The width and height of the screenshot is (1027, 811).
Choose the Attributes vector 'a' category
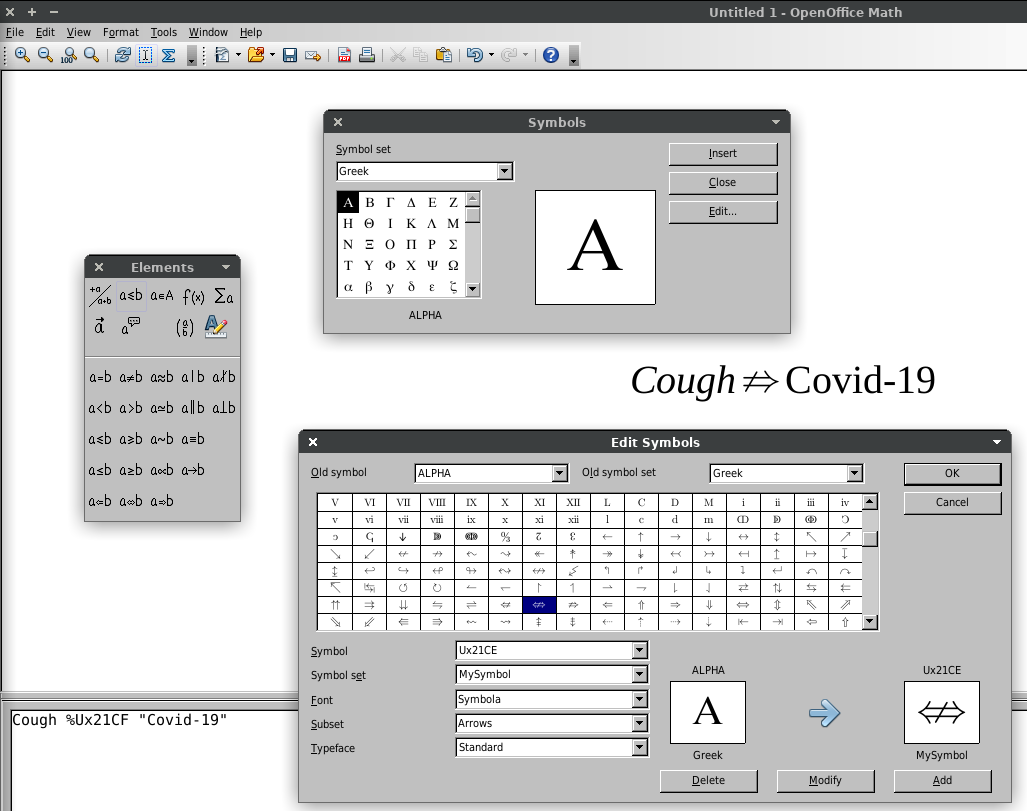click(x=100, y=327)
